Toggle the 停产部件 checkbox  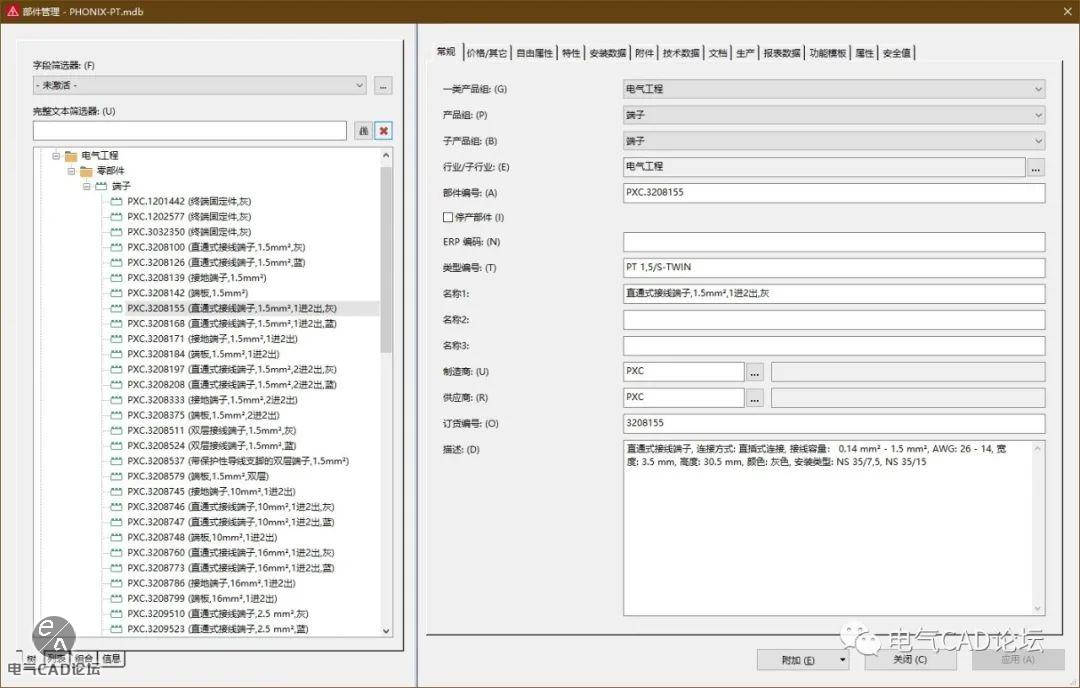click(x=448, y=218)
